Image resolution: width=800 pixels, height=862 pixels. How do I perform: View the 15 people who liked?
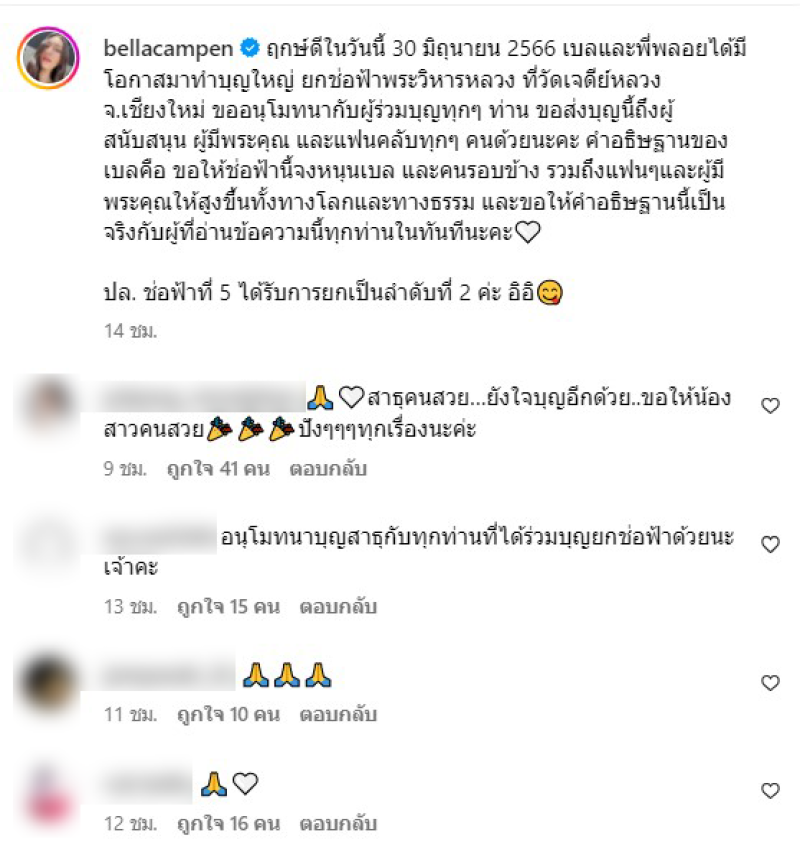coord(228,607)
